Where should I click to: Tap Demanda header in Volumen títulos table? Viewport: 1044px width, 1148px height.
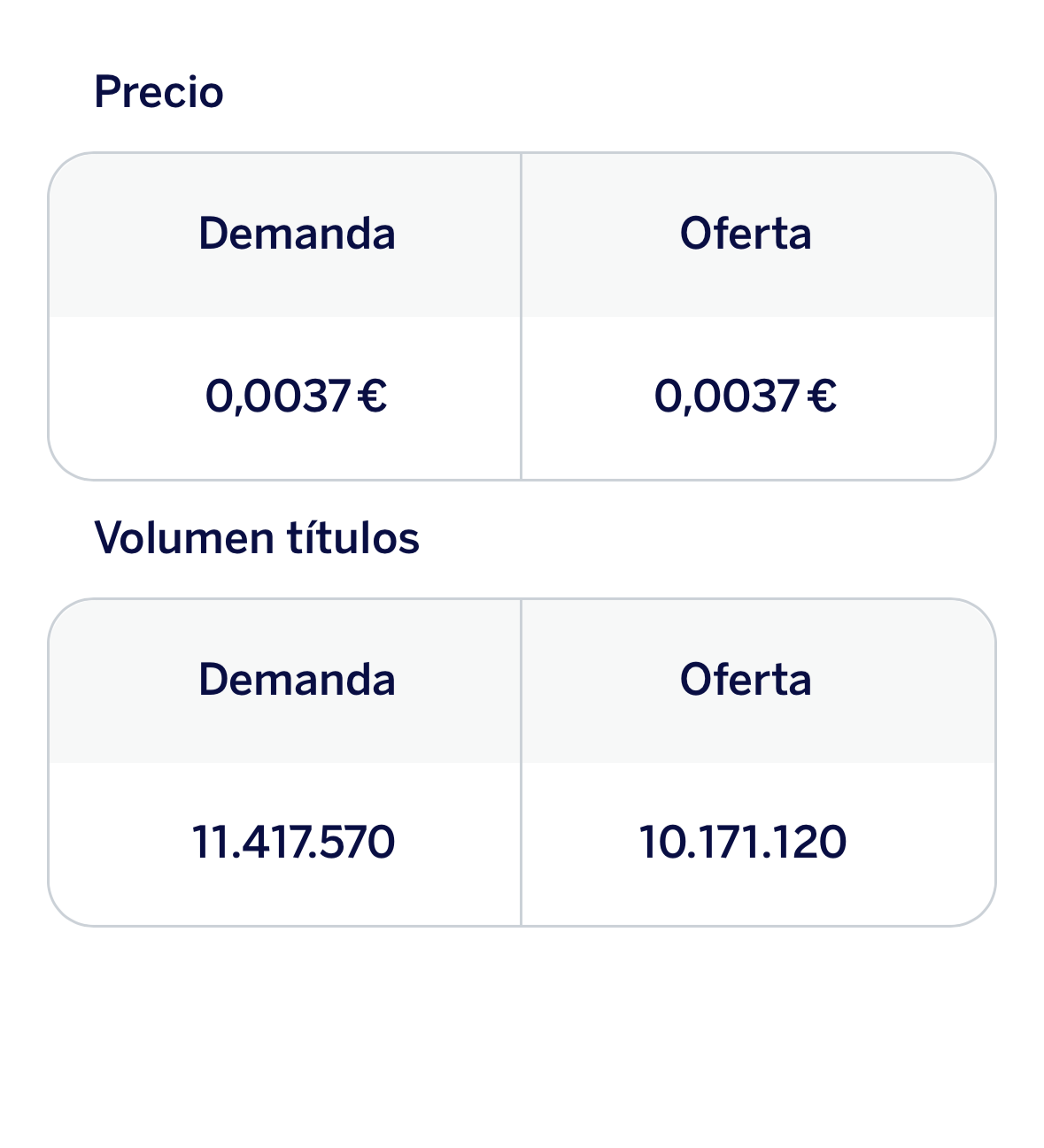click(297, 680)
